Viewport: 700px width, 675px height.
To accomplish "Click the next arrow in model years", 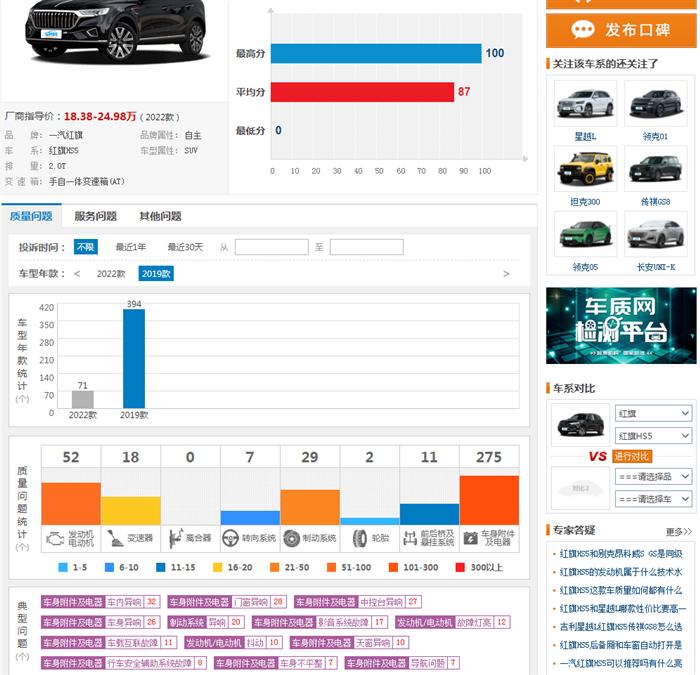I will [x=506, y=274].
